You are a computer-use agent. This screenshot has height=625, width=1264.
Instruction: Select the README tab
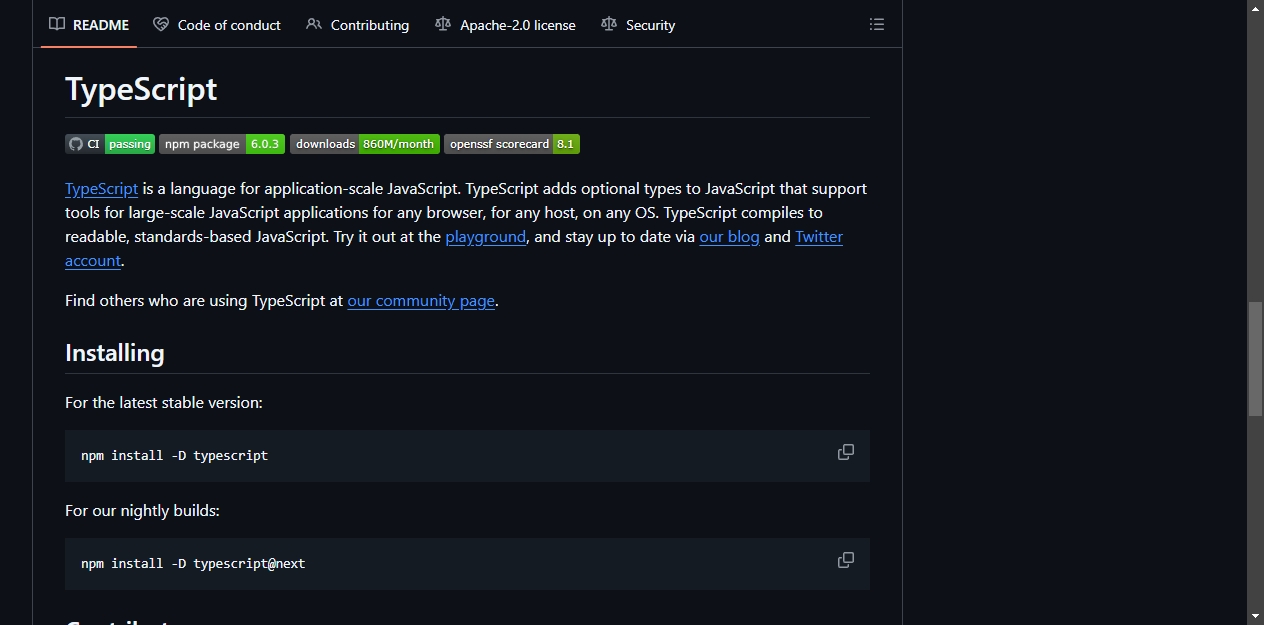(89, 25)
